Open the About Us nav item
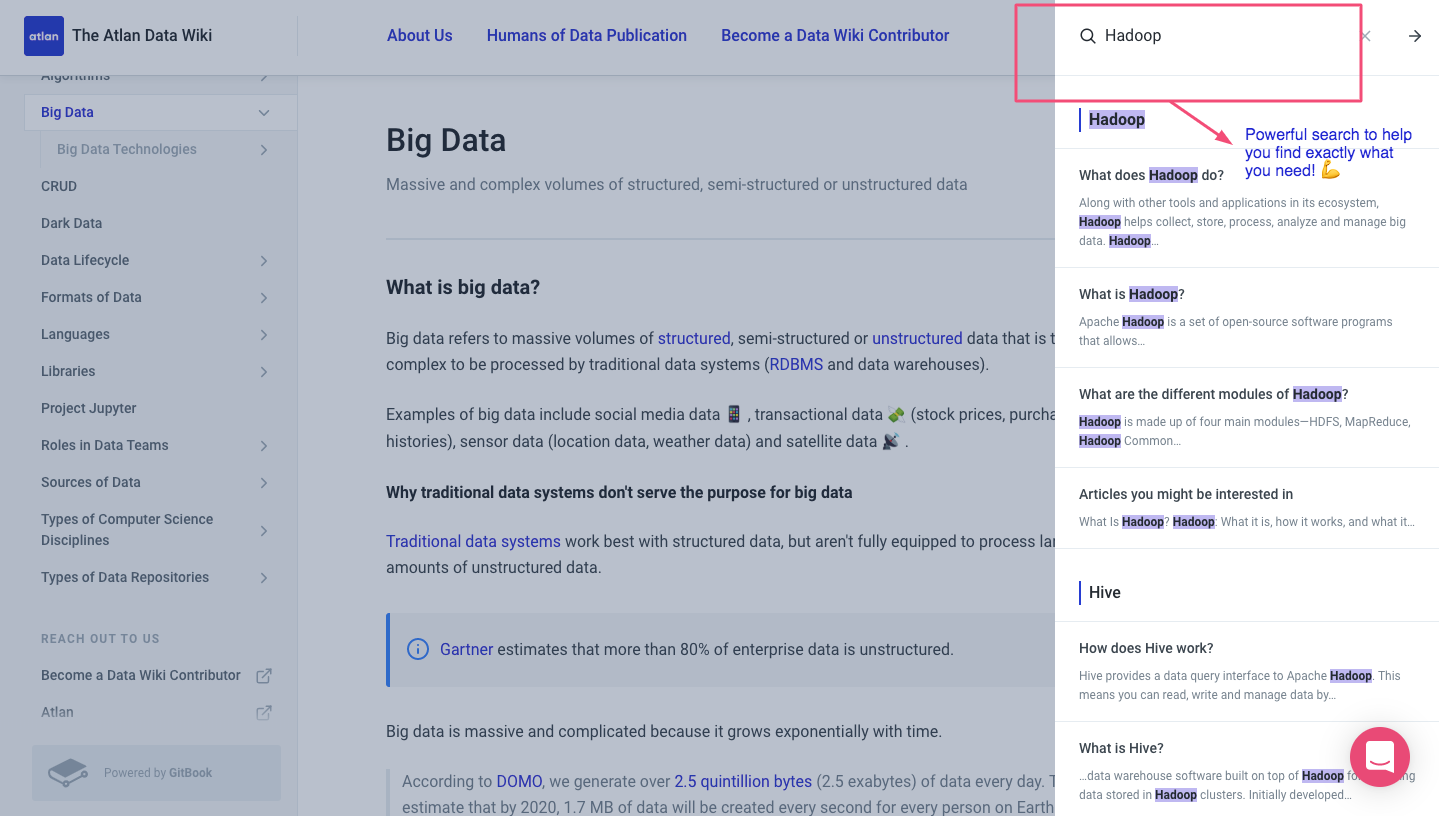The width and height of the screenshot is (1439, 816). pyautogui.click(x=419, y=35)
